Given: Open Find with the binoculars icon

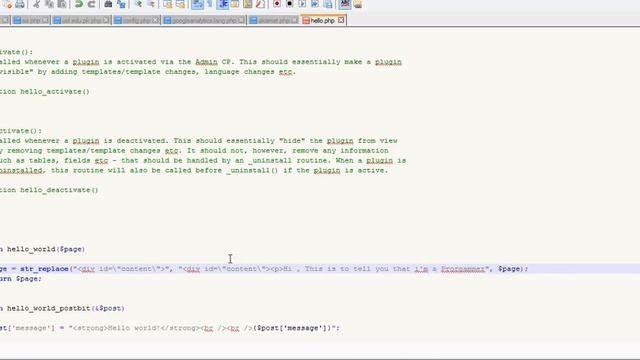Looking at the screenshot, I should point(108,4).
